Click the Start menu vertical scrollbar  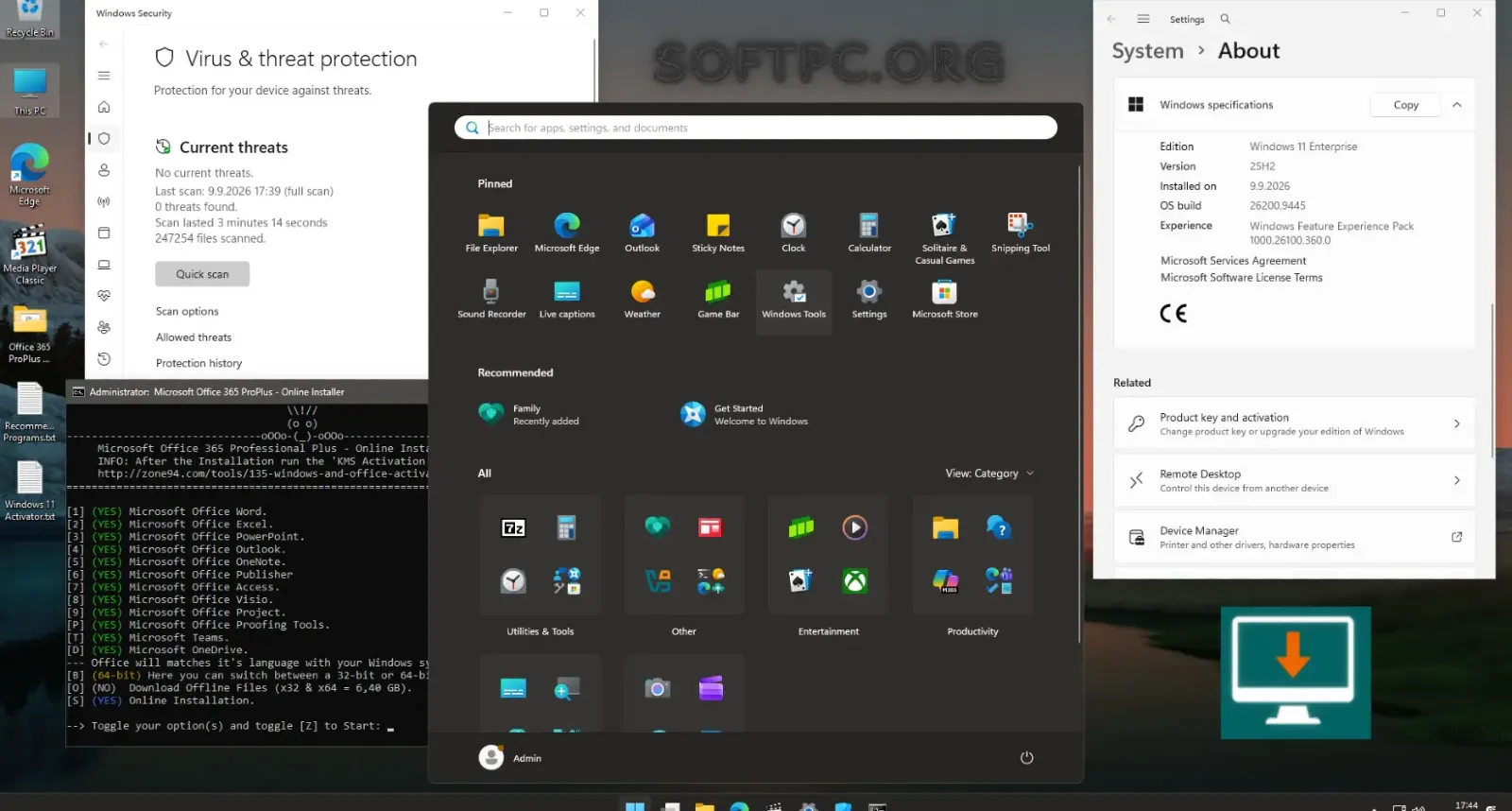(1079, 404)
